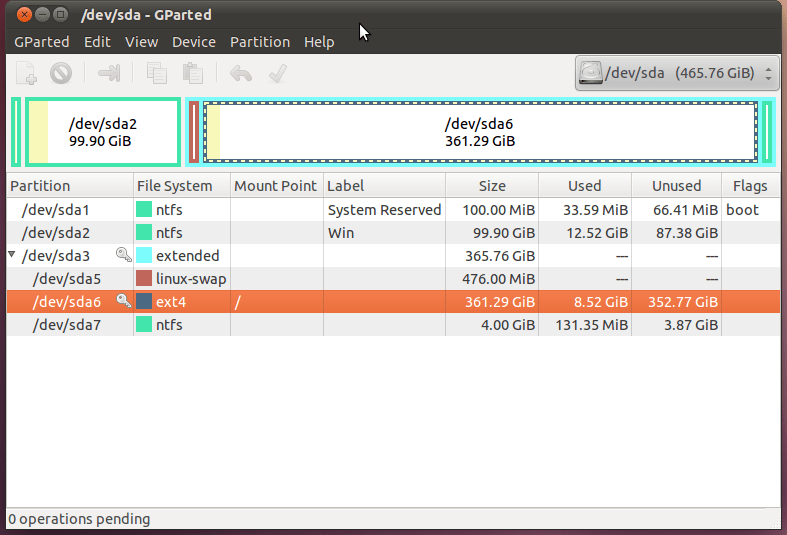Image resolution: width=787 pixels, height=535 pixels.
Task: Sort by the Label column header
Action: (384, 186)
